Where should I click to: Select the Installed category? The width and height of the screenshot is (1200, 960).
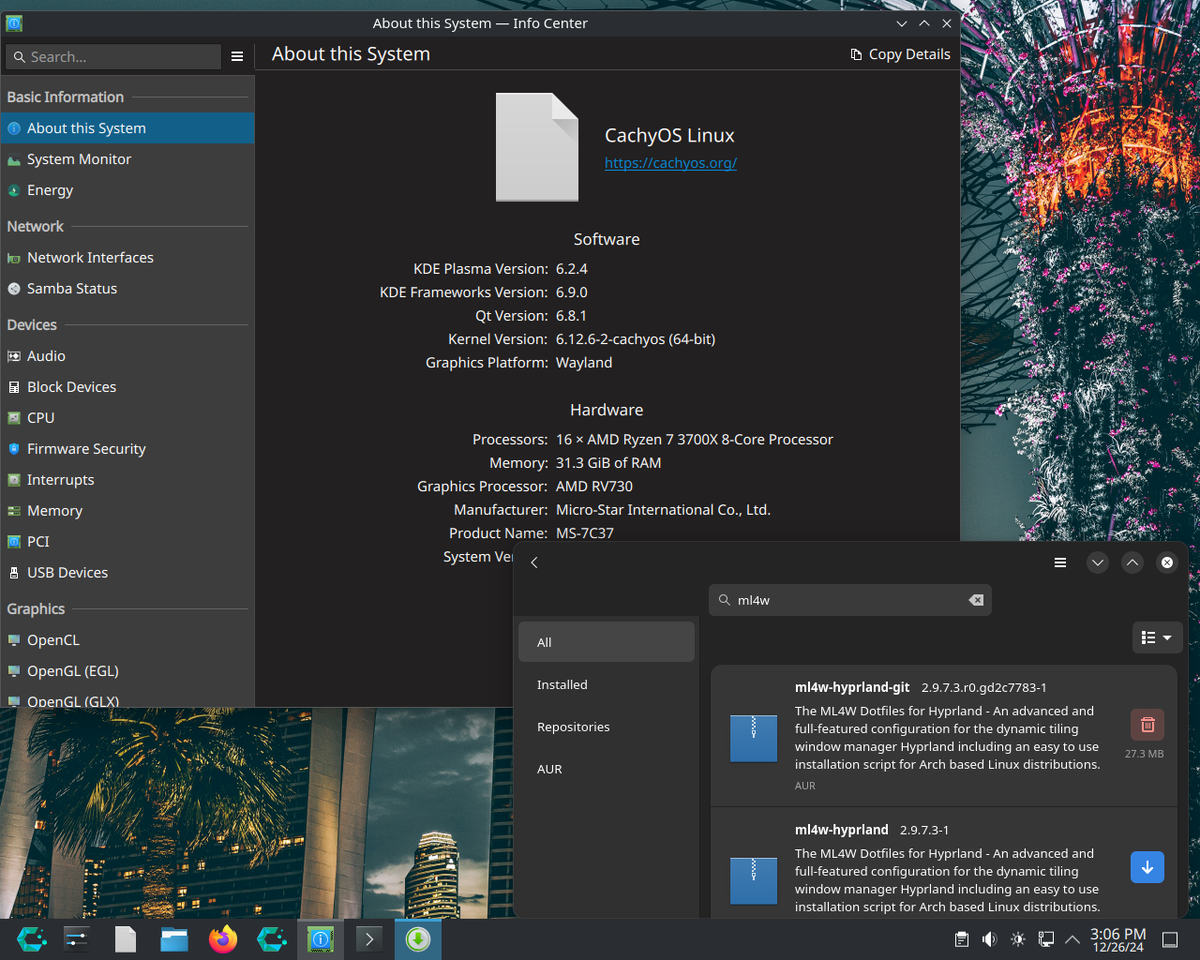pyautogui.click(x=606, y=684)
